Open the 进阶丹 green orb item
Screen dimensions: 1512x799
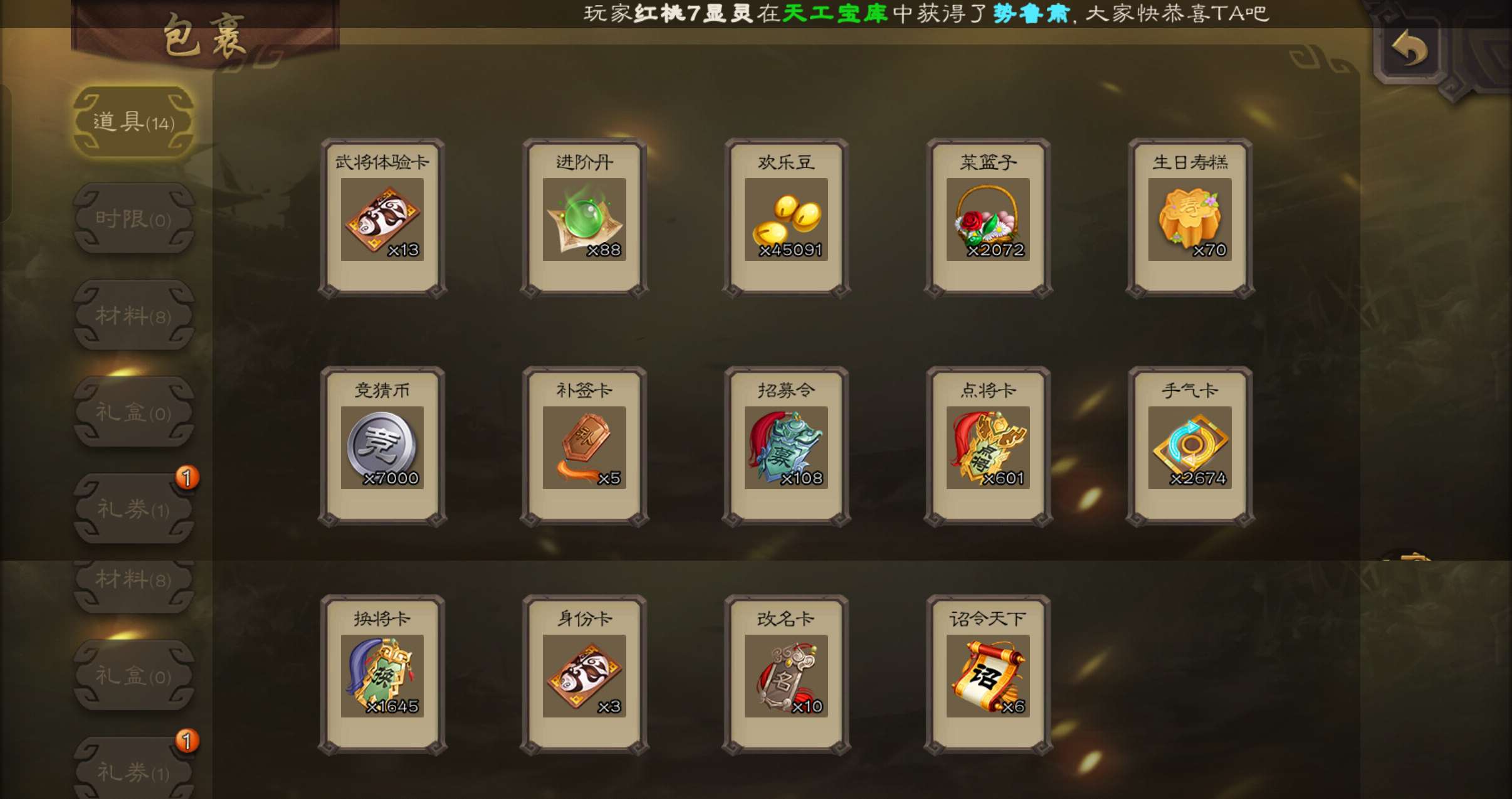pos(584,218)
